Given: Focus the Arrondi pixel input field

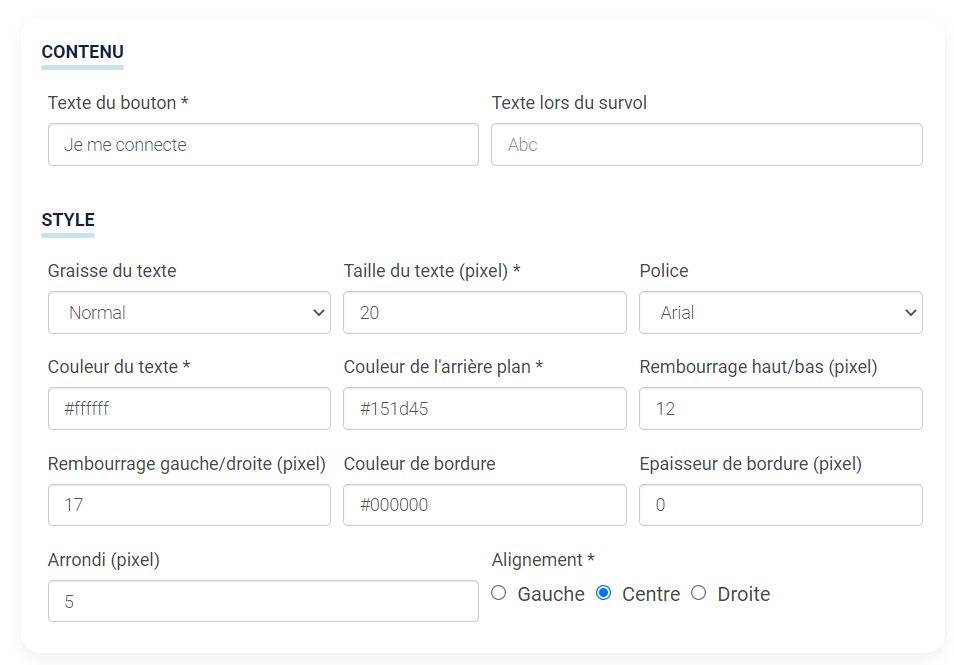Looking at the screenshot, I should (263, 601).
